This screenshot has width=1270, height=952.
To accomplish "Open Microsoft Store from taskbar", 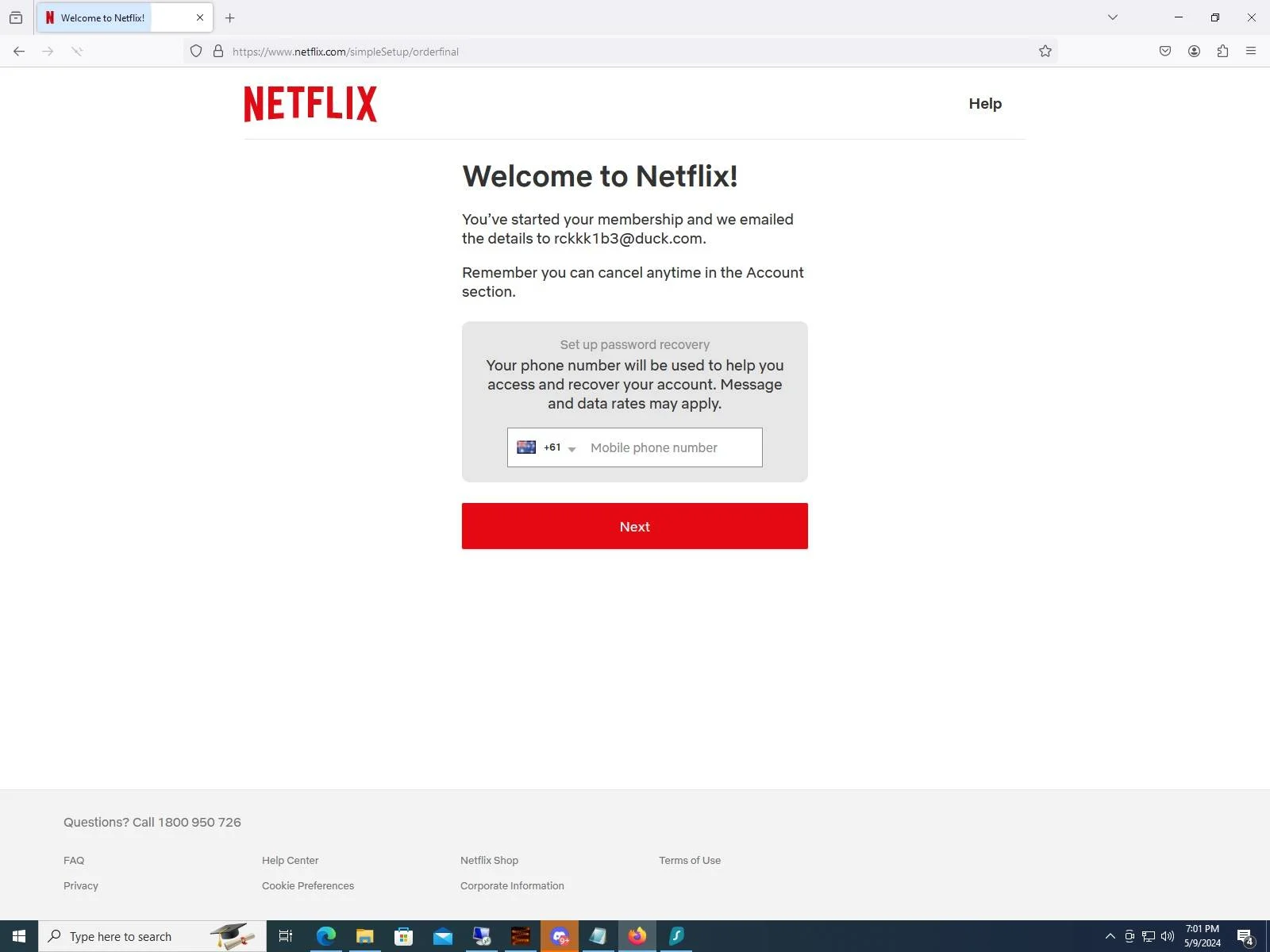I will pos(403,936).
